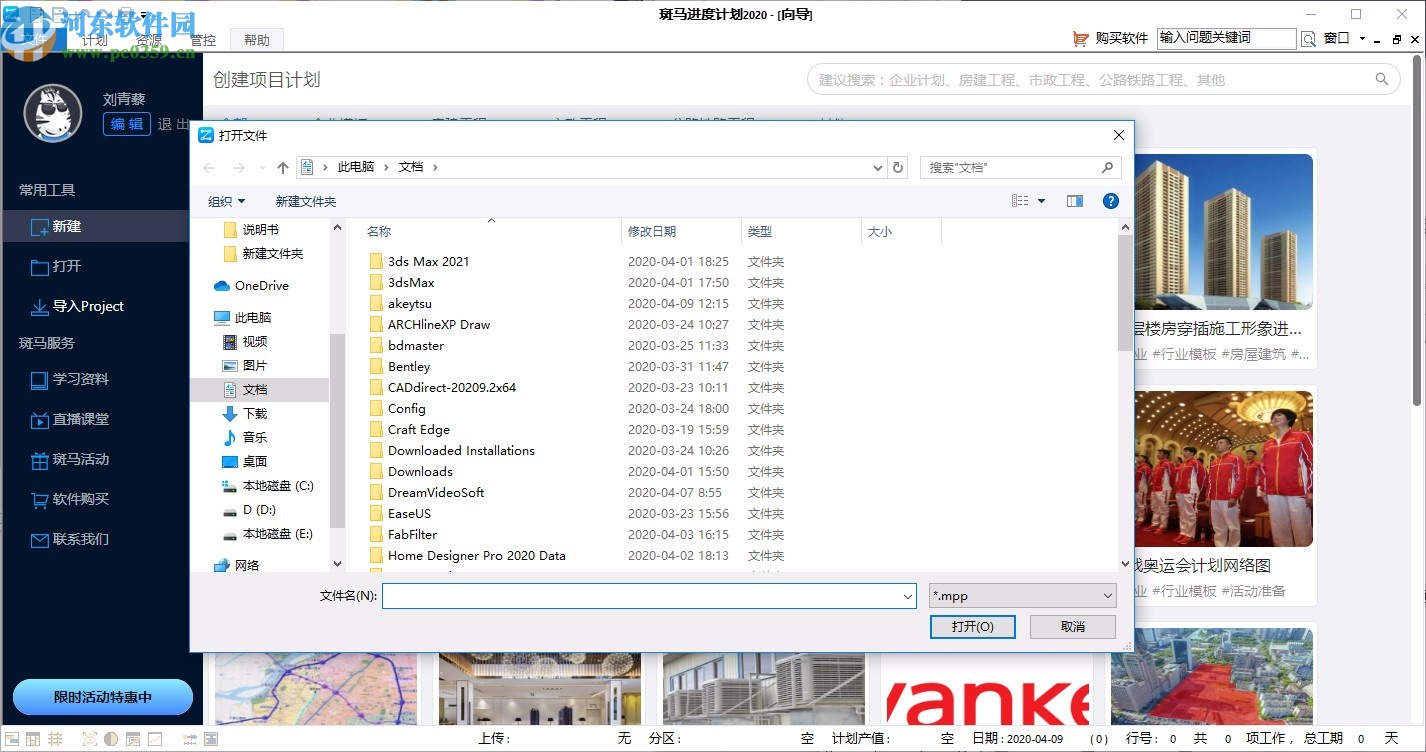Click the eye scan icon in status bar
Image resolution: width=1426 pixels, height=752 pixels.
pos(90,739)
